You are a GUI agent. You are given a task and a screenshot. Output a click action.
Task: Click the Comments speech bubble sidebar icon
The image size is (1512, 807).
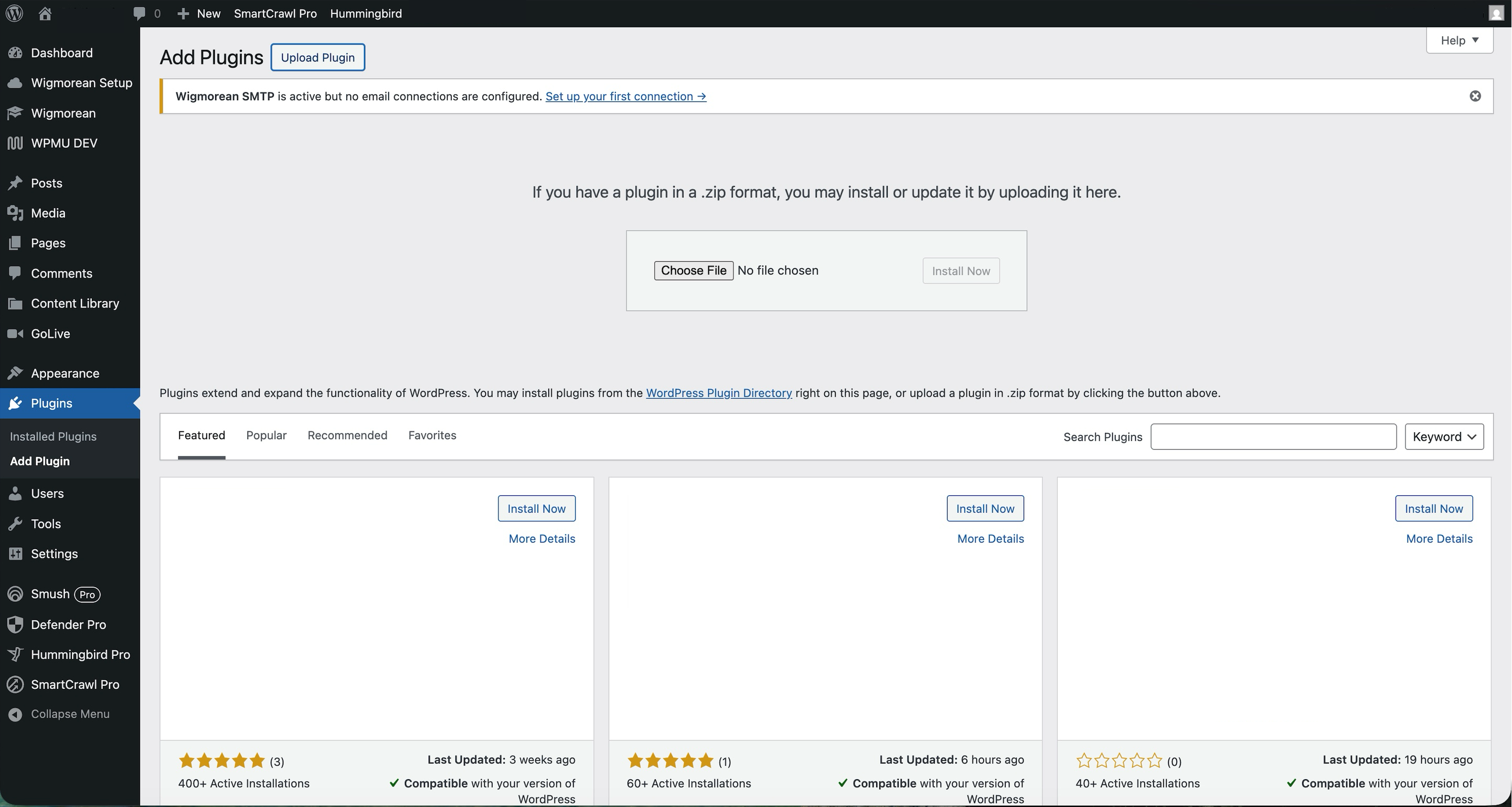tap(15, 273)
